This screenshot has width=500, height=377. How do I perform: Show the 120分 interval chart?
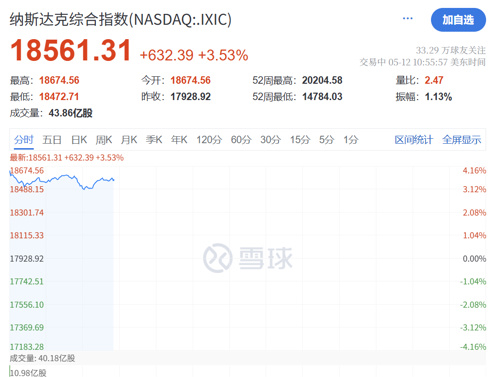[209, 140]
